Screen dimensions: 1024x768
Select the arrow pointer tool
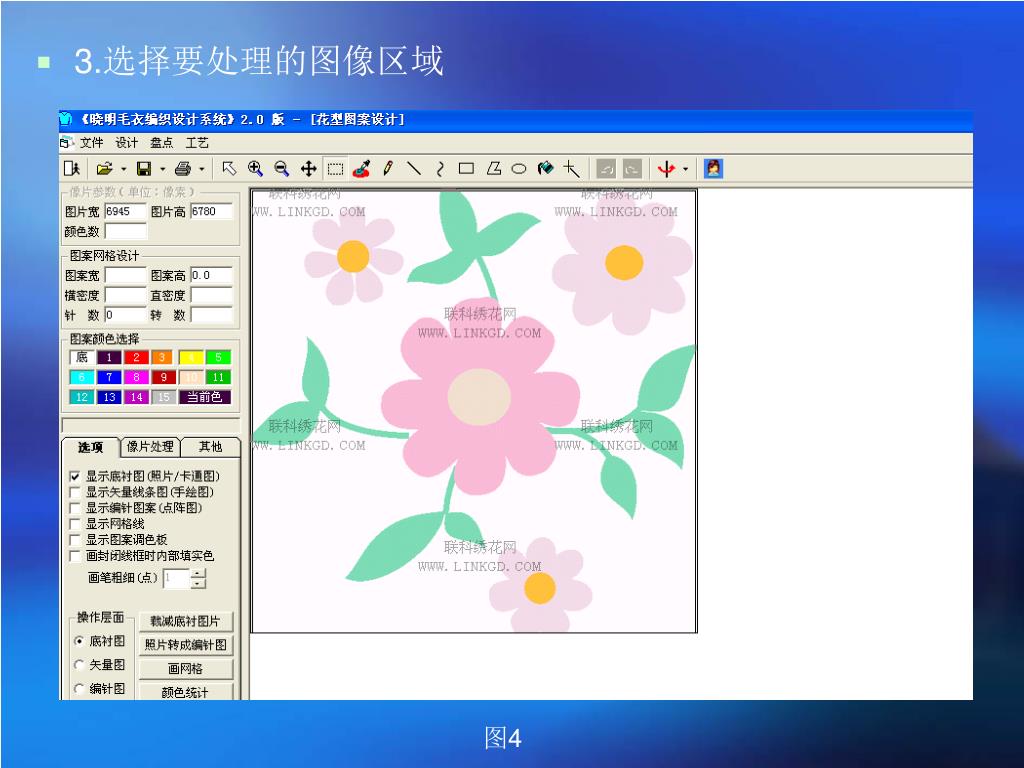229,169
